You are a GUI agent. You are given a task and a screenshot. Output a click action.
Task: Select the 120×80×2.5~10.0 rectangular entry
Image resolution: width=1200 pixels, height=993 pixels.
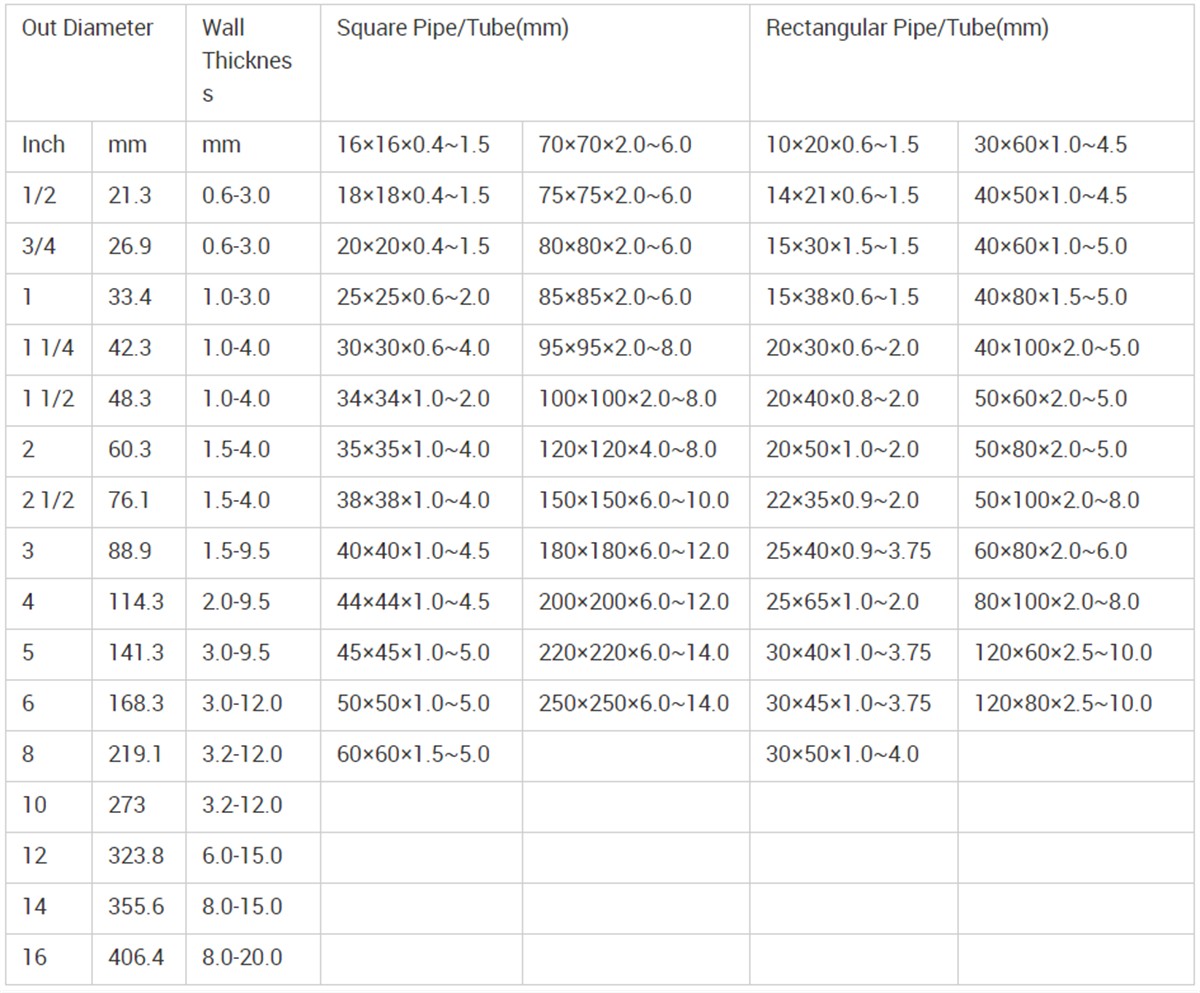(1063, 704)
